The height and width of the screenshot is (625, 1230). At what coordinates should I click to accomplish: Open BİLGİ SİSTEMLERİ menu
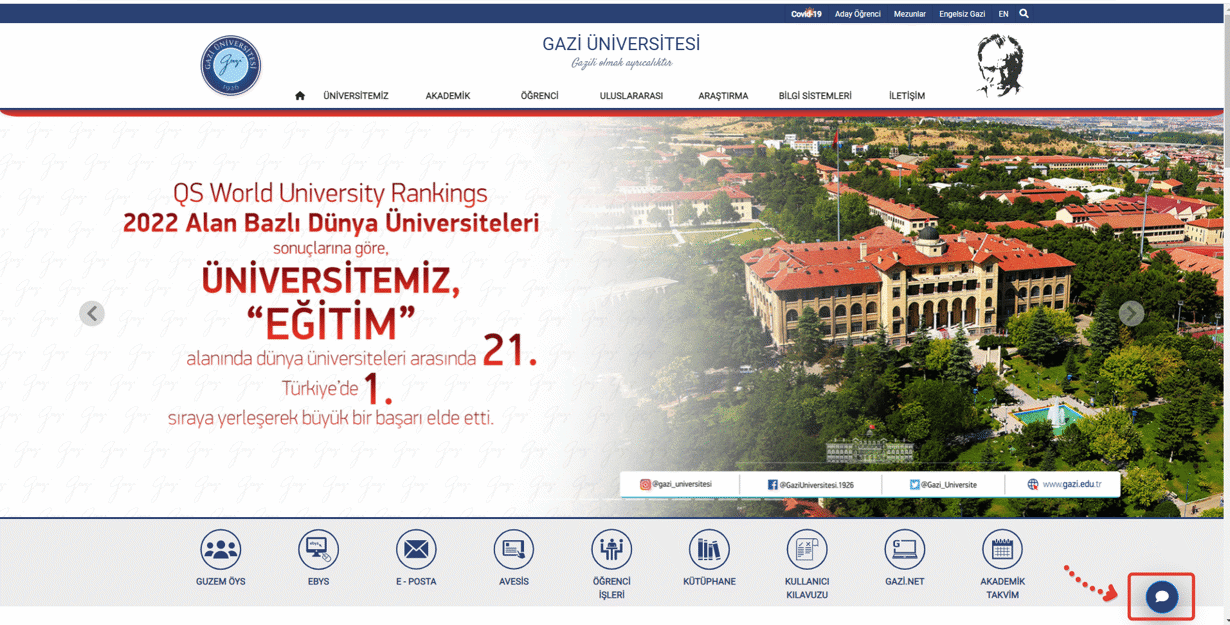815,96
